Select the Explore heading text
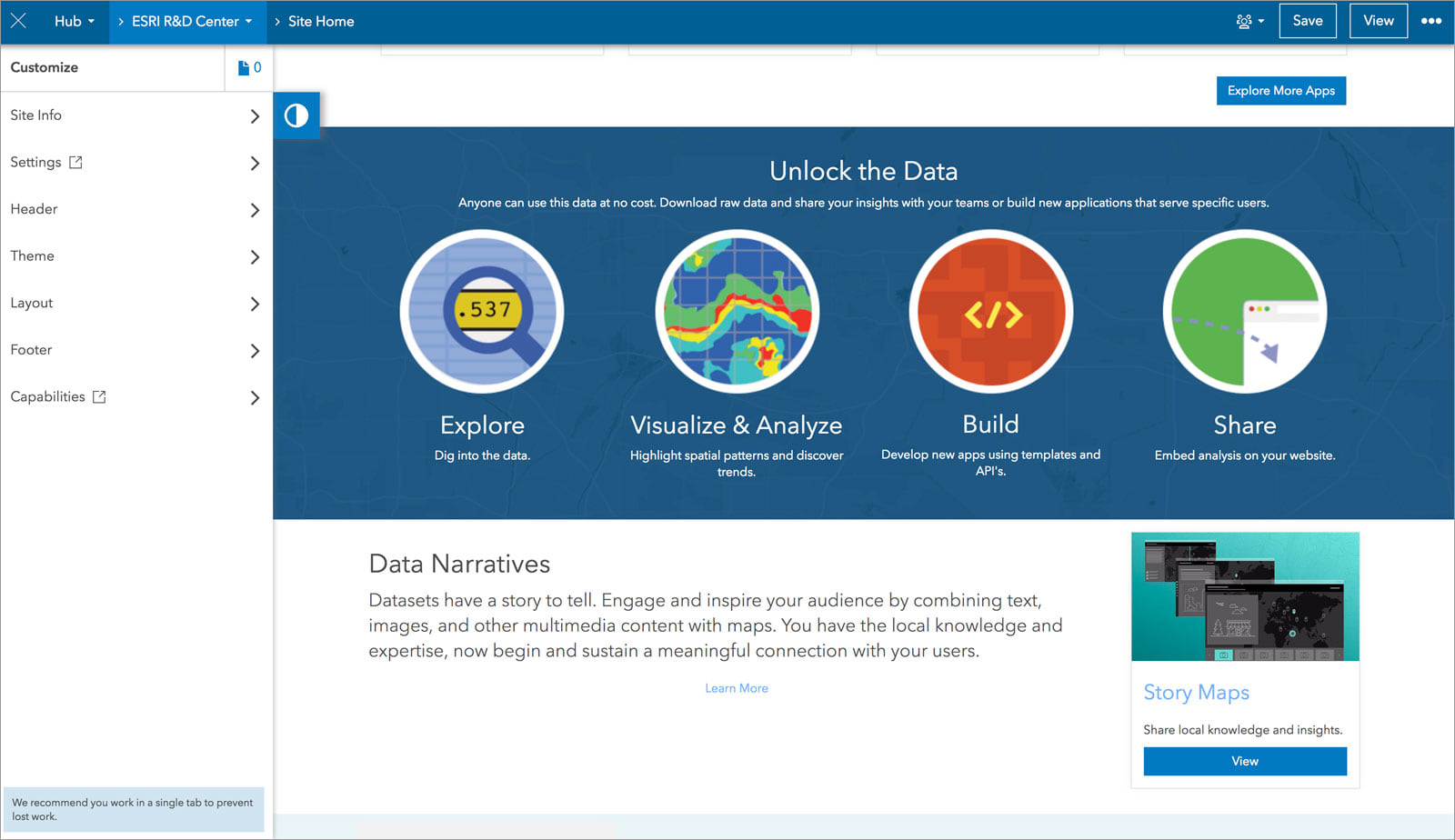 click(x=482, y=425)
